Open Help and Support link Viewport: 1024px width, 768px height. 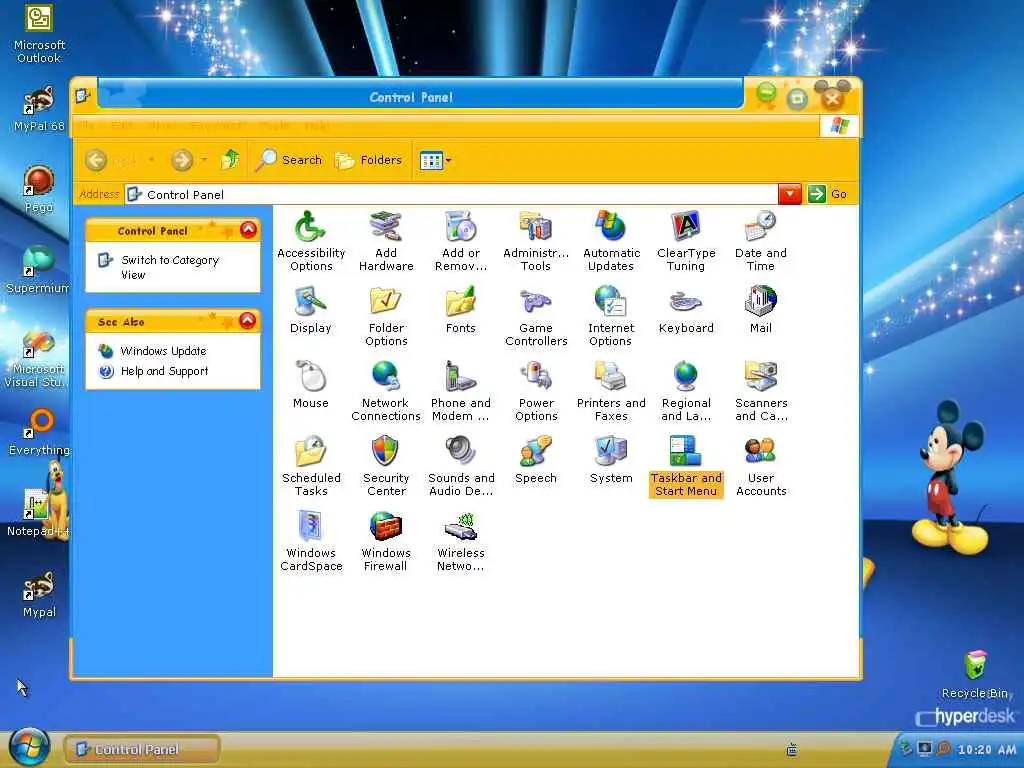click(164, 371)
